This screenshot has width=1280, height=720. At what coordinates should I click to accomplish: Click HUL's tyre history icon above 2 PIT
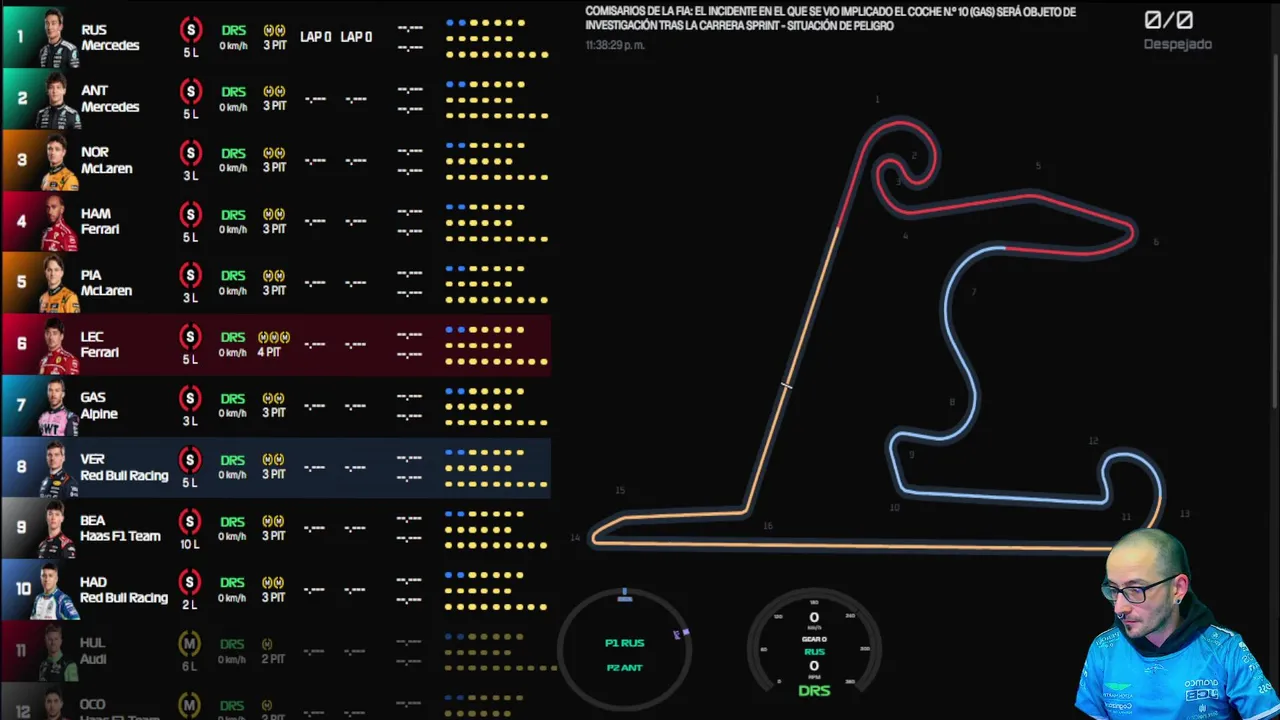click(x=268, y=644)
